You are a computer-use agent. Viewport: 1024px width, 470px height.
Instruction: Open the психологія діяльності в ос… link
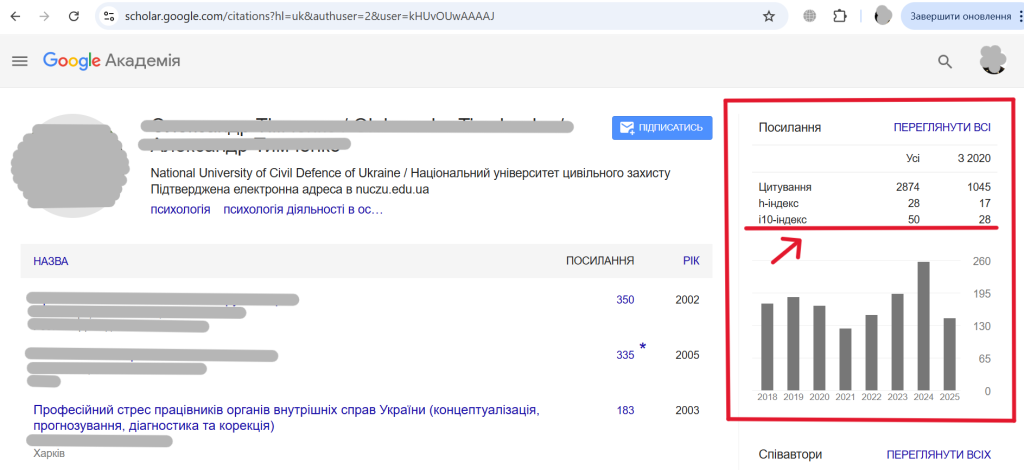(x=303, y=210)
